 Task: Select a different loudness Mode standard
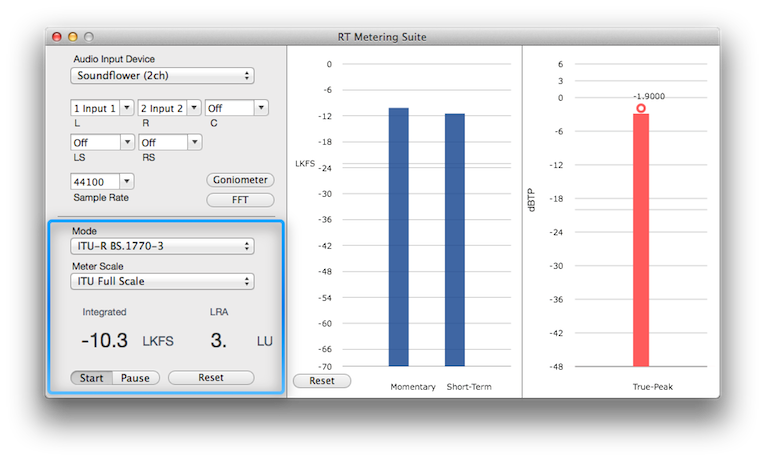(162, 246)
